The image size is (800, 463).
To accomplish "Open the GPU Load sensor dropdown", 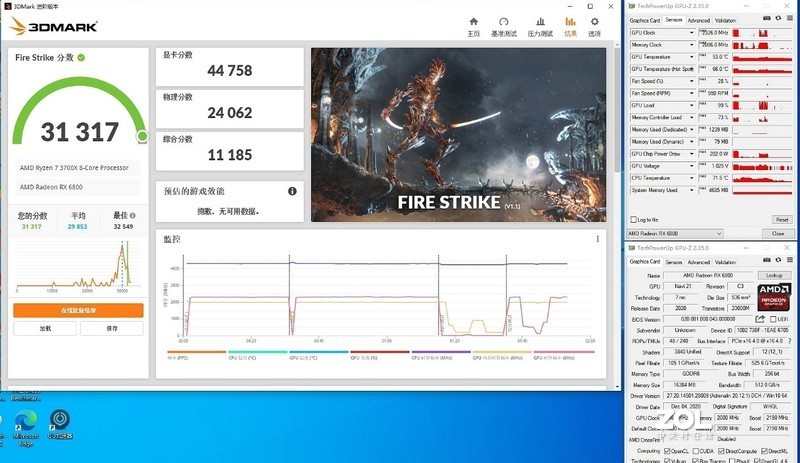I will click(x=691, y=106).
